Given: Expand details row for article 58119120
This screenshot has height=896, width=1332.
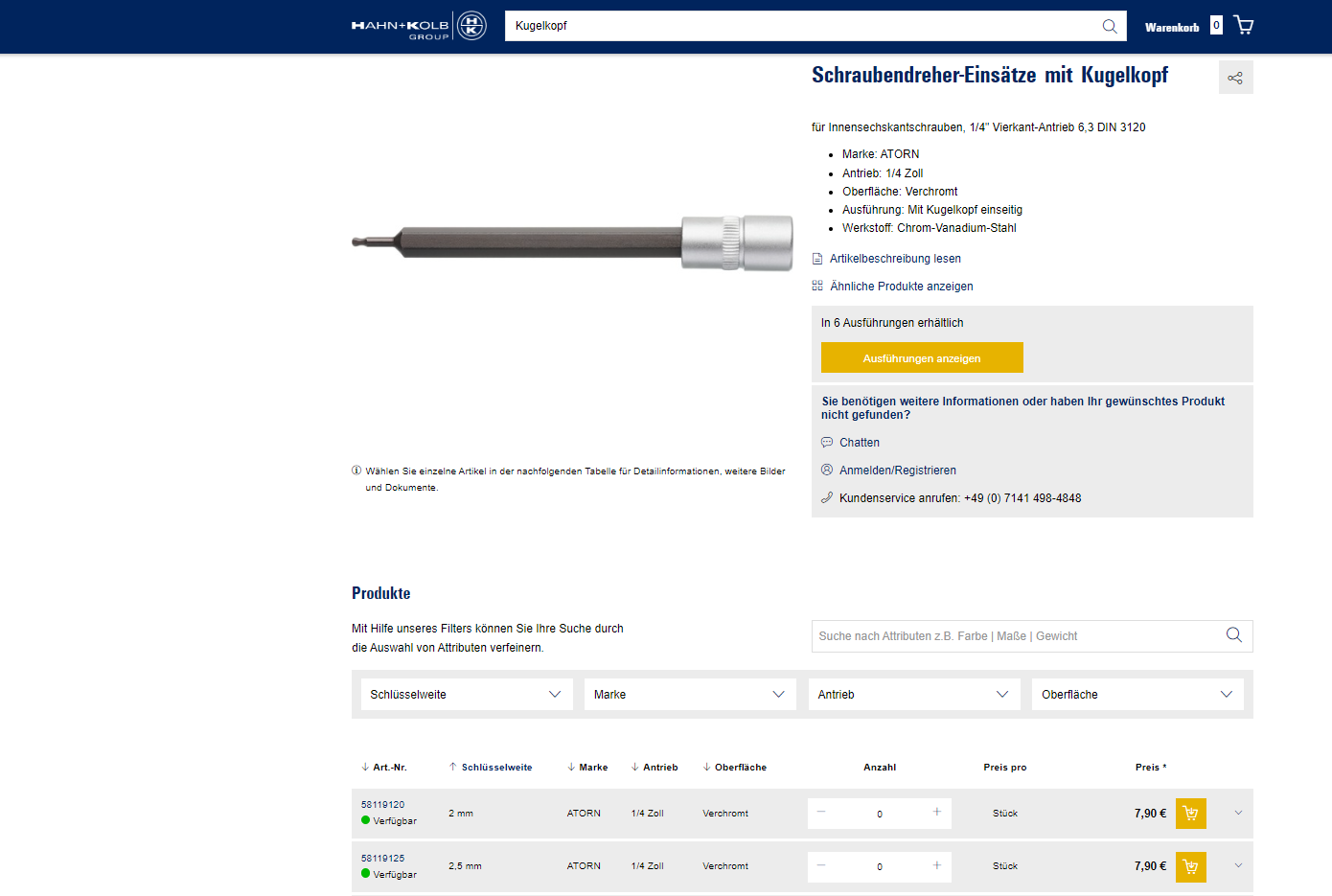Looking at the screenshot, I should point(1238,814).
